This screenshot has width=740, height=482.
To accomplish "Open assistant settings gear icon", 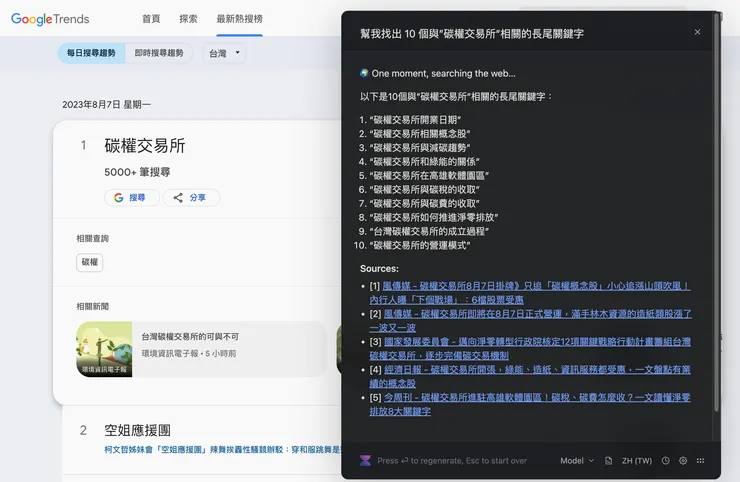I will coord(683,461).
